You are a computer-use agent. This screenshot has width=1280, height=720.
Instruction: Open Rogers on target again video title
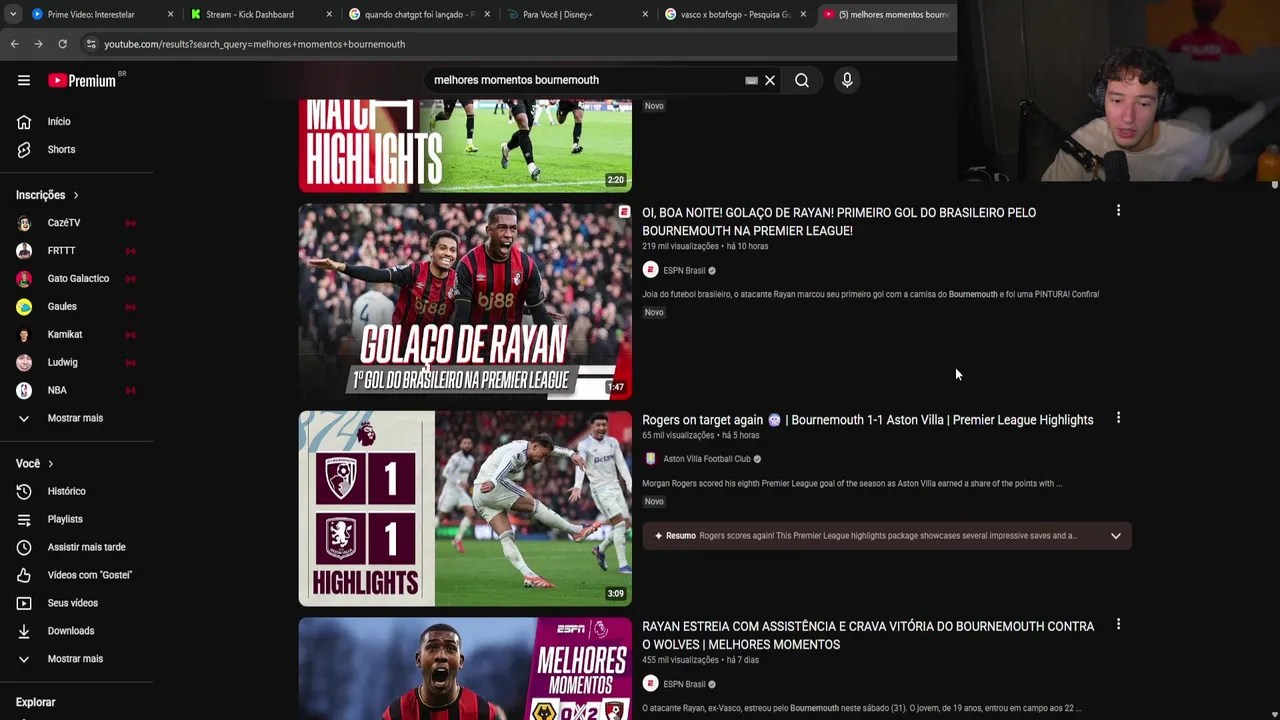[x=867, y=420]
